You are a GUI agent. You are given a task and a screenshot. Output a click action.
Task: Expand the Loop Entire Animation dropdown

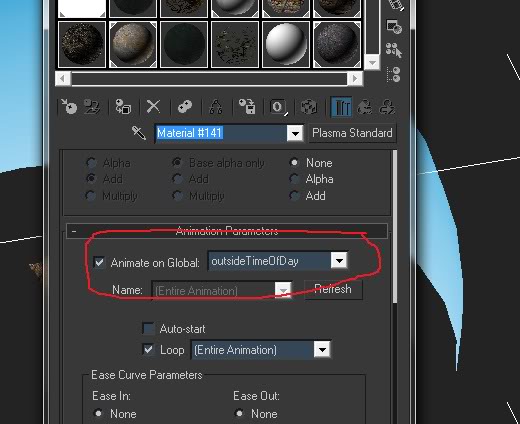pyautogui.click(x=322, y=350)
